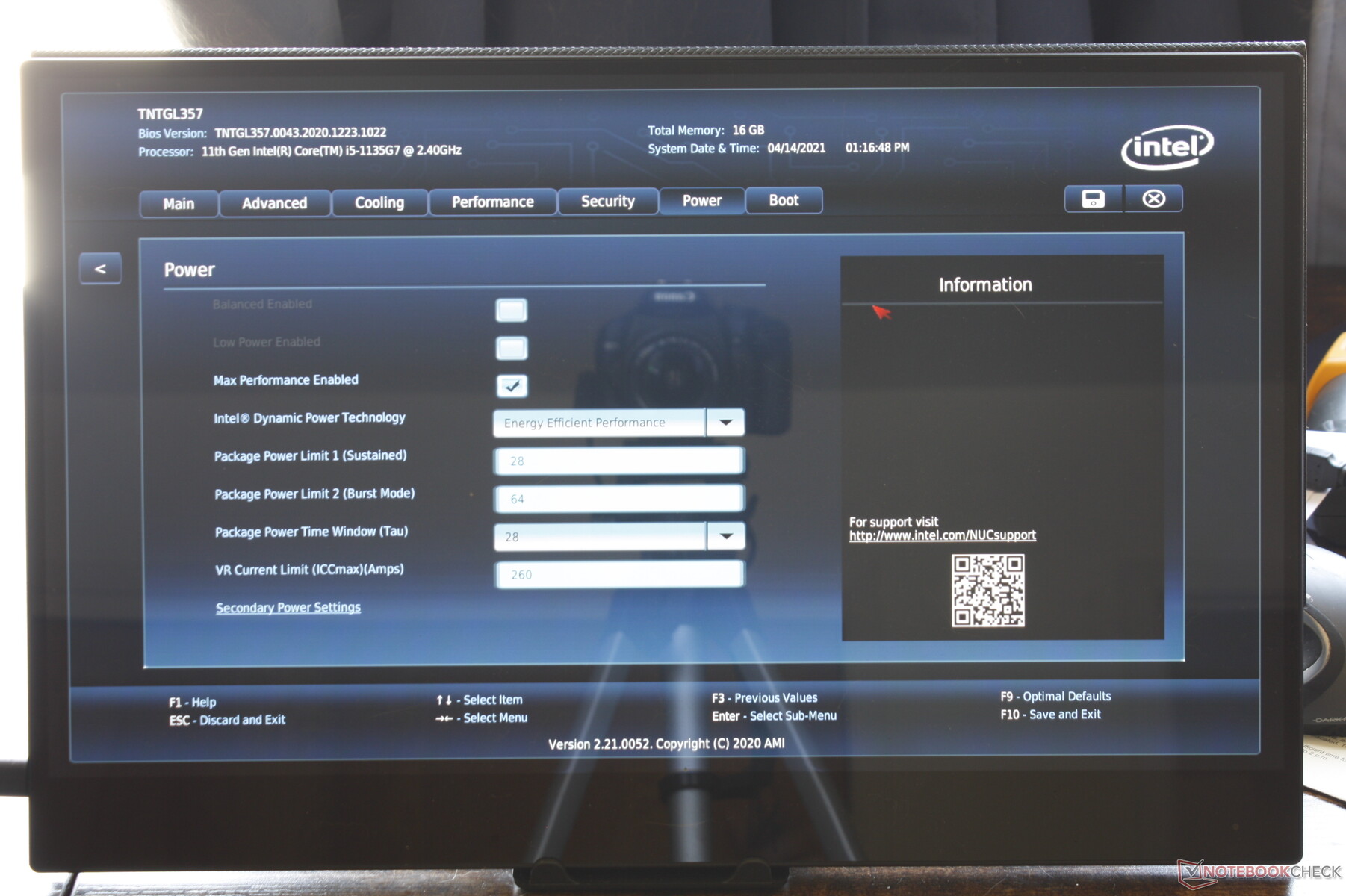Uncheck the Max Performance Enabled checkbox
This screenshot has width=1346, height=896.
click(x=512, y=386)
